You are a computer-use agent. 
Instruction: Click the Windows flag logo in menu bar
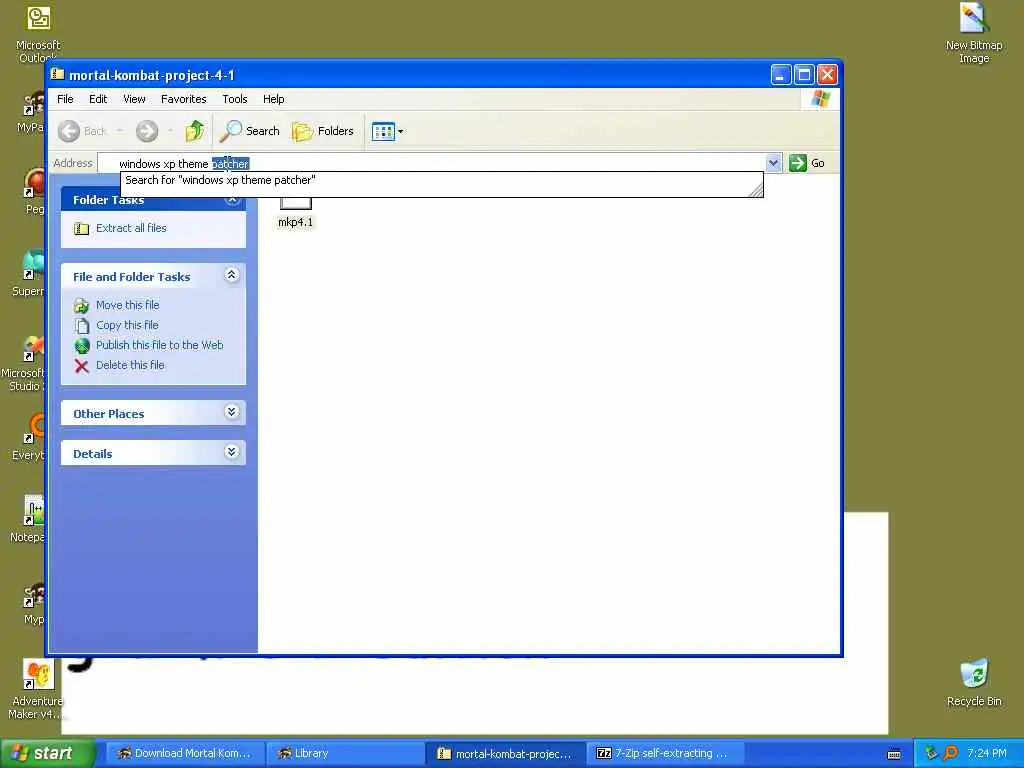click(820, 99)
